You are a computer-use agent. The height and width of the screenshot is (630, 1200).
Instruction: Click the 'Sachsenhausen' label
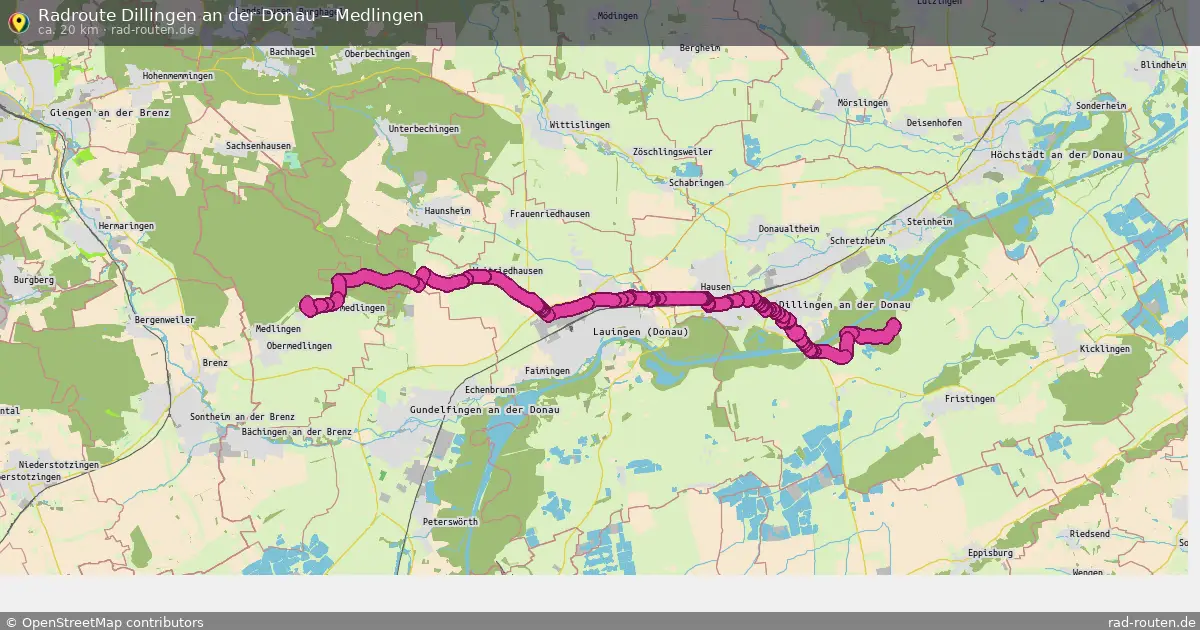[x=258, y=146]
